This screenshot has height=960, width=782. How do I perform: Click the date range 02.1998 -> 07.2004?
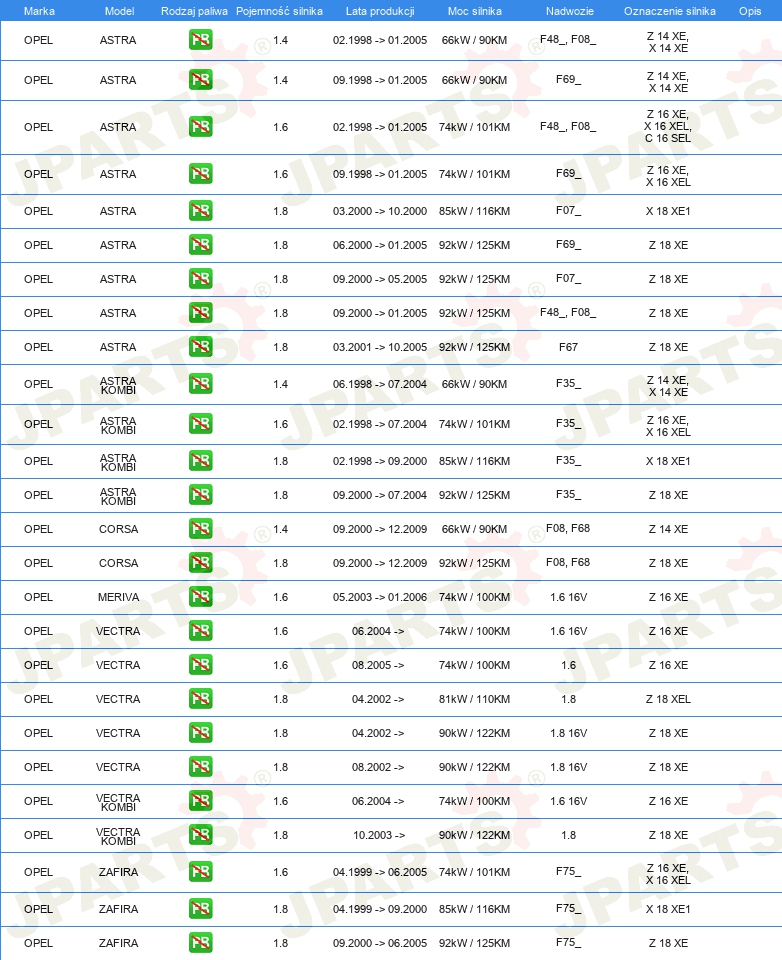[x=380, y=424]
